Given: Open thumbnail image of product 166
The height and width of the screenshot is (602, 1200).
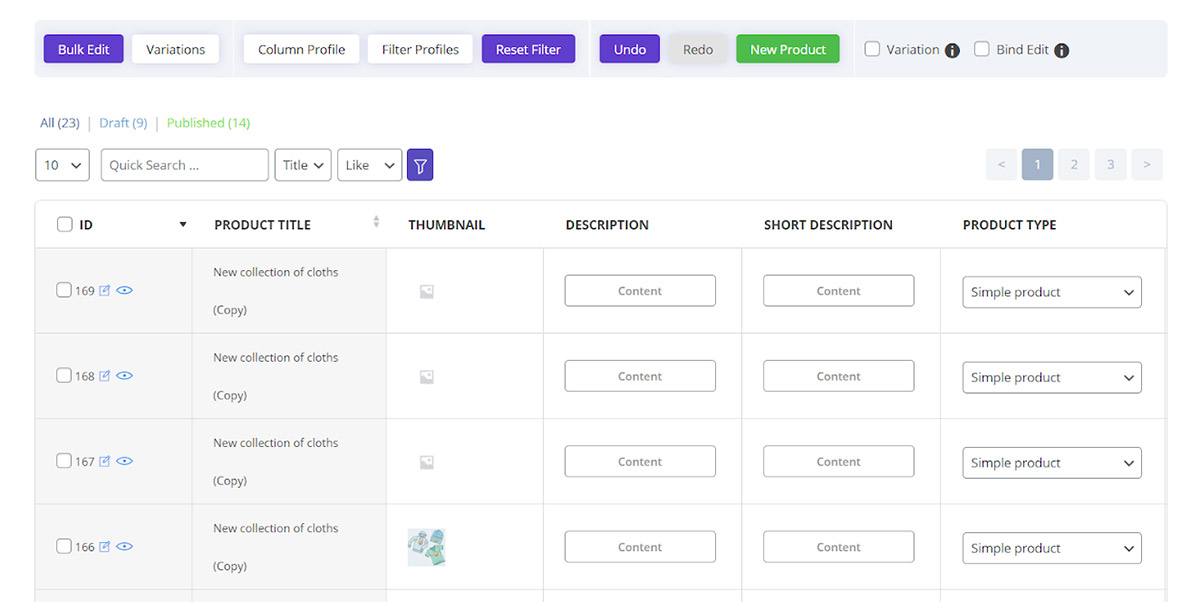Looking at the screenshot, I should pyautogui.click(x=426, y=547).
